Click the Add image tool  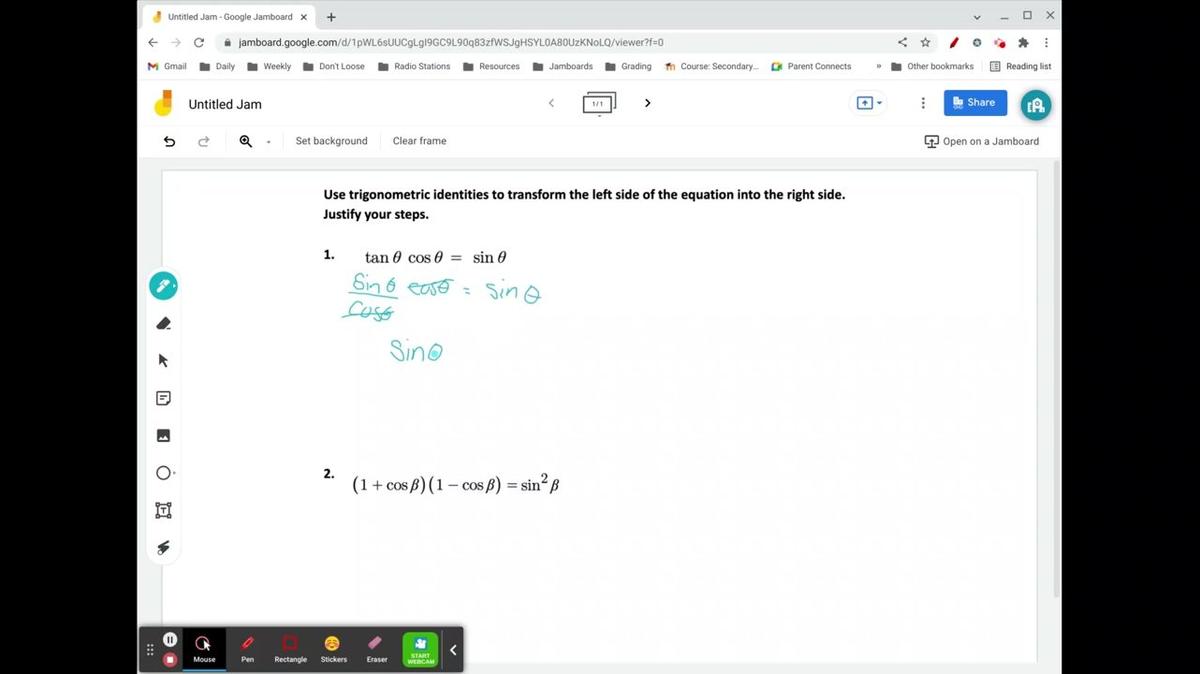[x=164, y=435]
